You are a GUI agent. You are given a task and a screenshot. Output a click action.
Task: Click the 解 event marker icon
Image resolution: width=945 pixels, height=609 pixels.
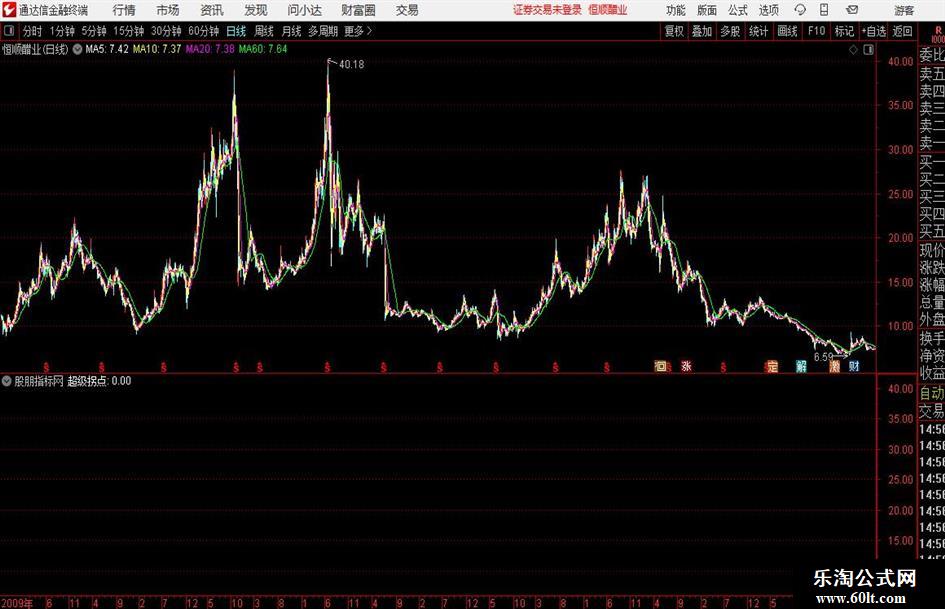pyautogui.click(x=801, y=366)
